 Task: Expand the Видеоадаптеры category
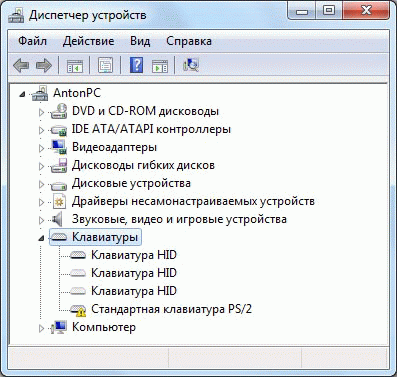(41, 148)
